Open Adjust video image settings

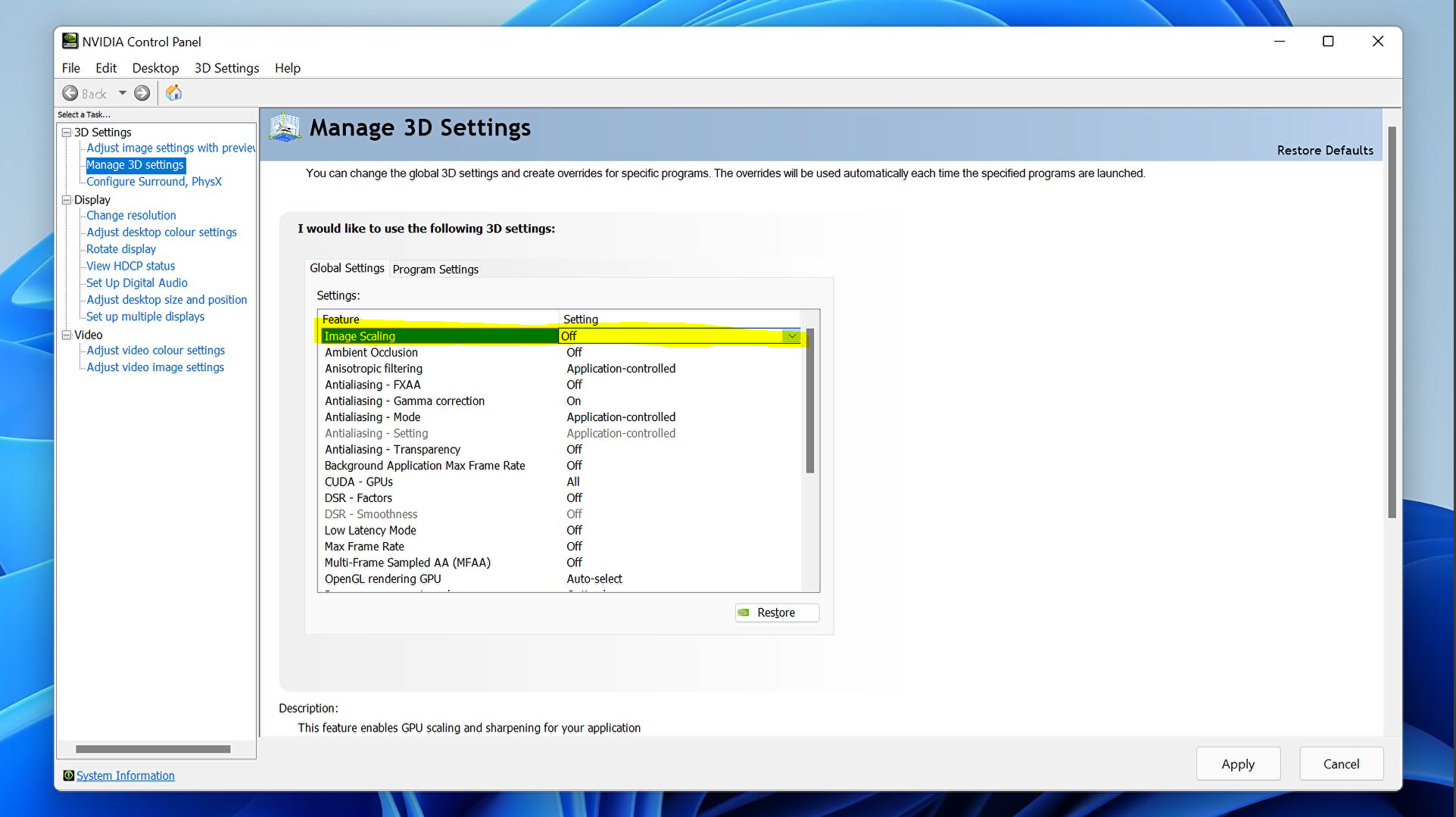[155, 367]
